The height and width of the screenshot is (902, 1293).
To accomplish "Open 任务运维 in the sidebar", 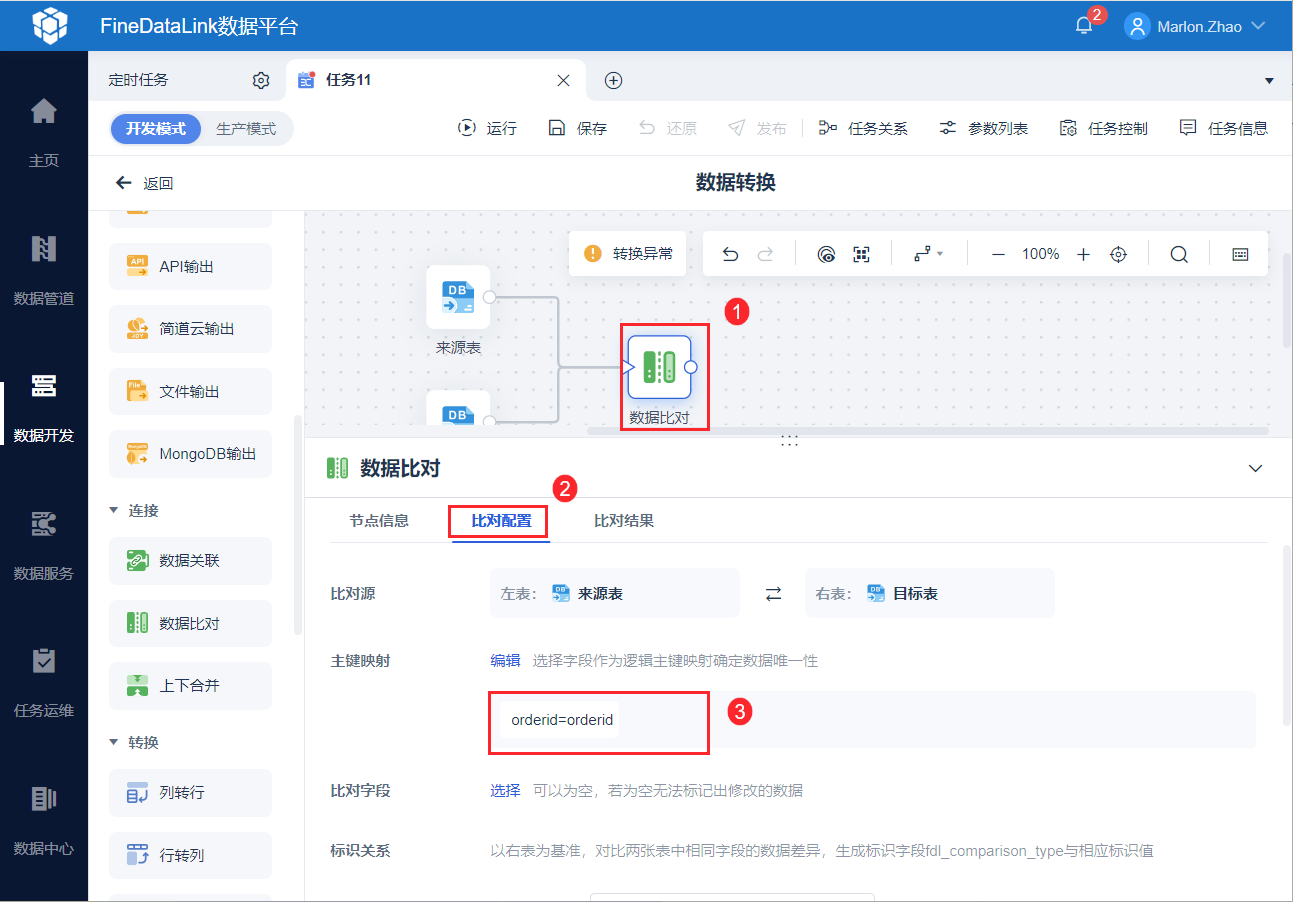I will click(x=44, y=684).
